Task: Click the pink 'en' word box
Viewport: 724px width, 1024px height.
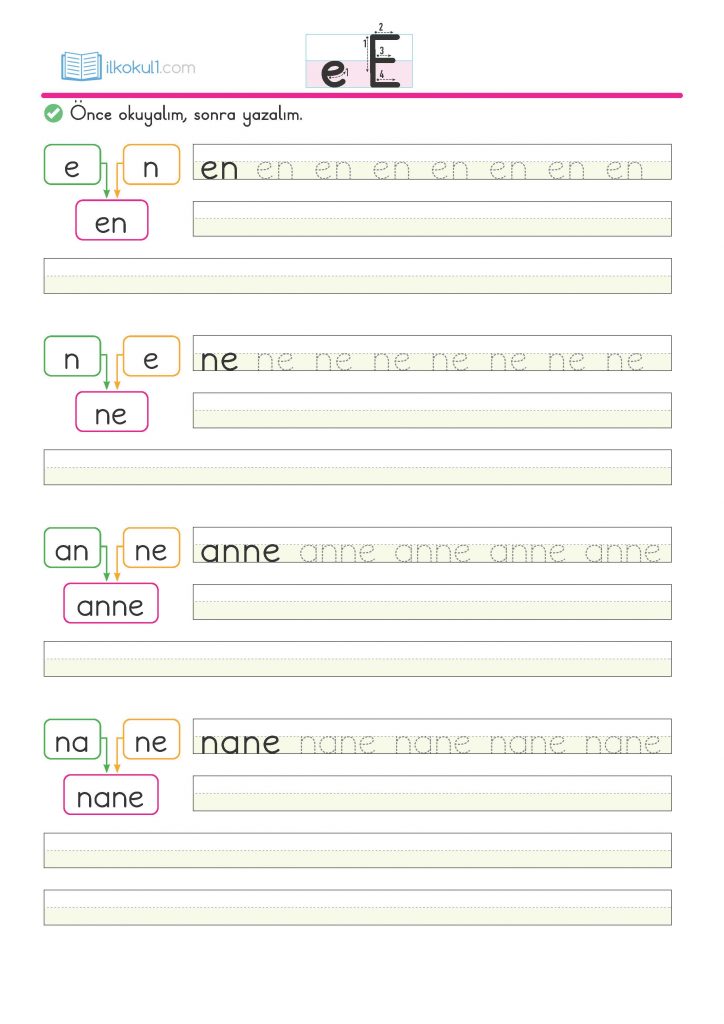Action: pyautogui.click(x=111, y=222)
